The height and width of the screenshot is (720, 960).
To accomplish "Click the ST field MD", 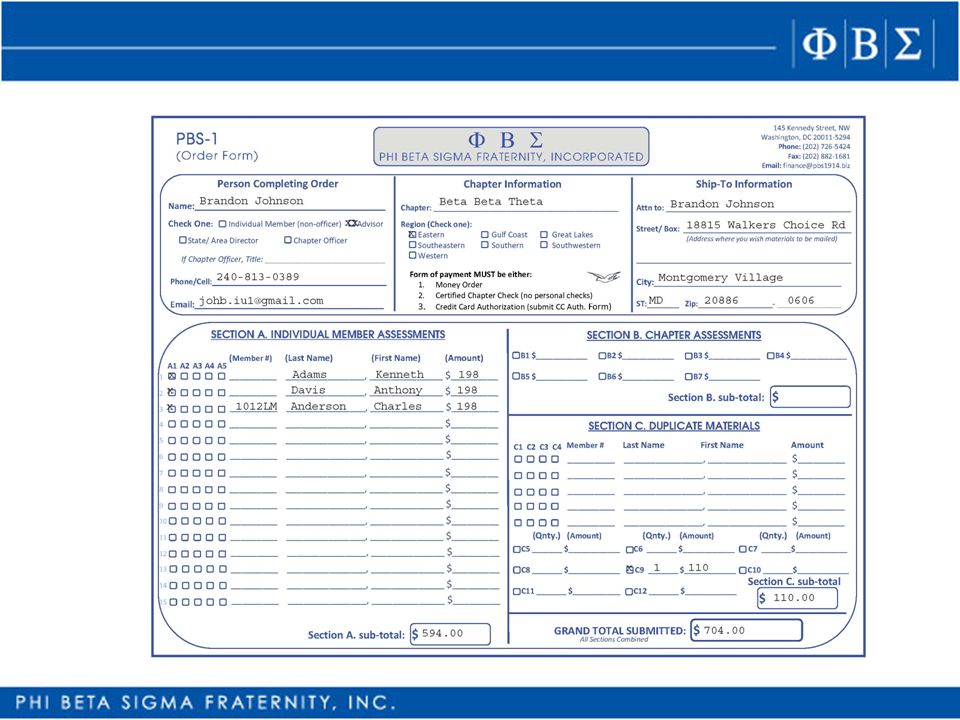I will pos(663,301).
